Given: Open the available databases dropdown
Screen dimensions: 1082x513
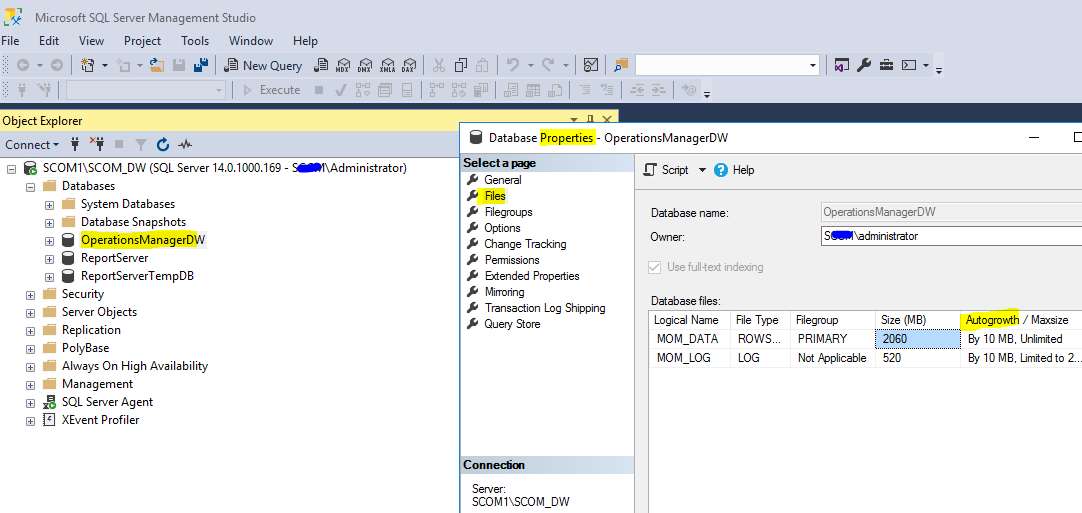Looking at the screenshot, I should pyautogui.click(x=219, y=90).
